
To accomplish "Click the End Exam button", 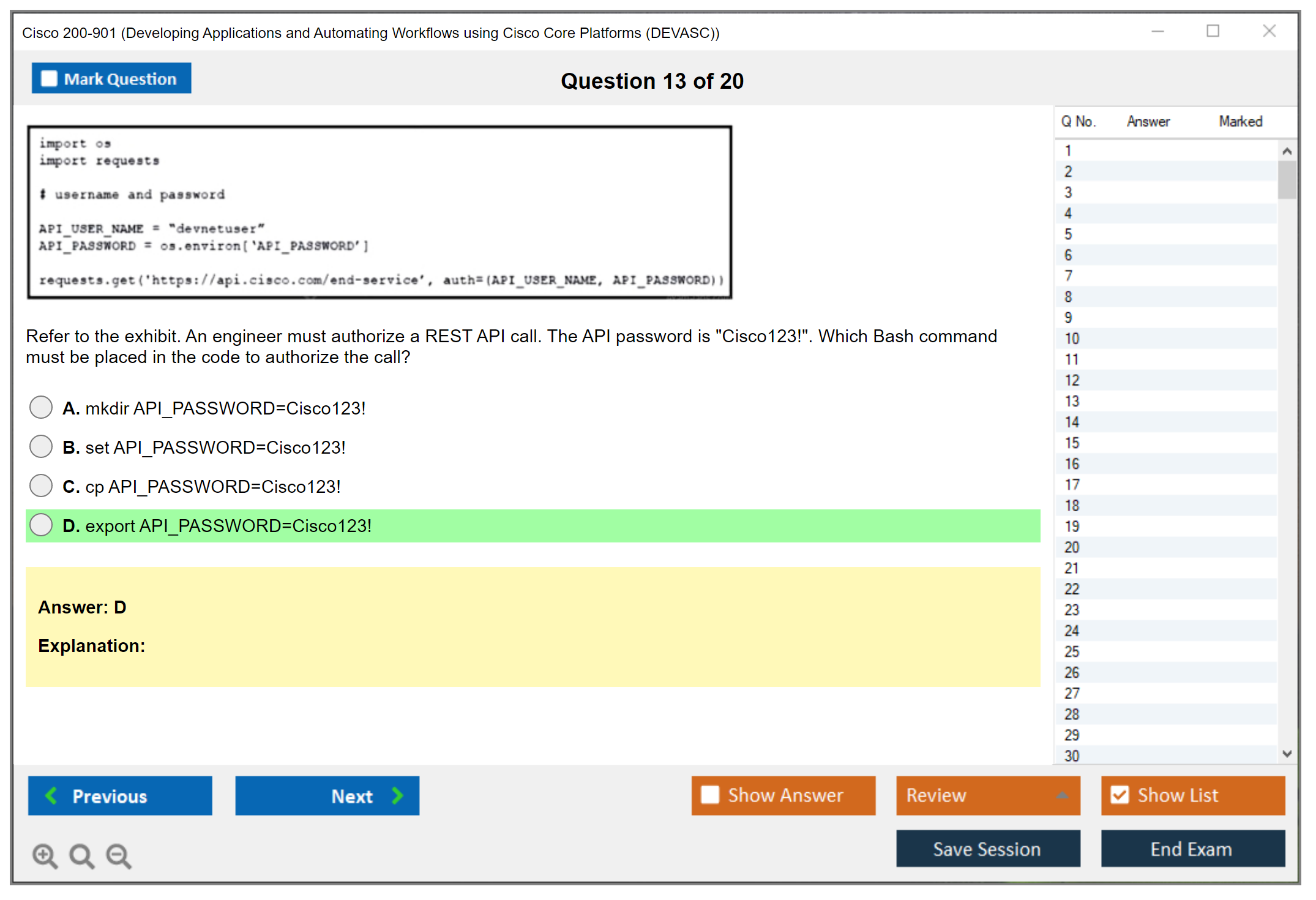I will (x=1192, y=849).
